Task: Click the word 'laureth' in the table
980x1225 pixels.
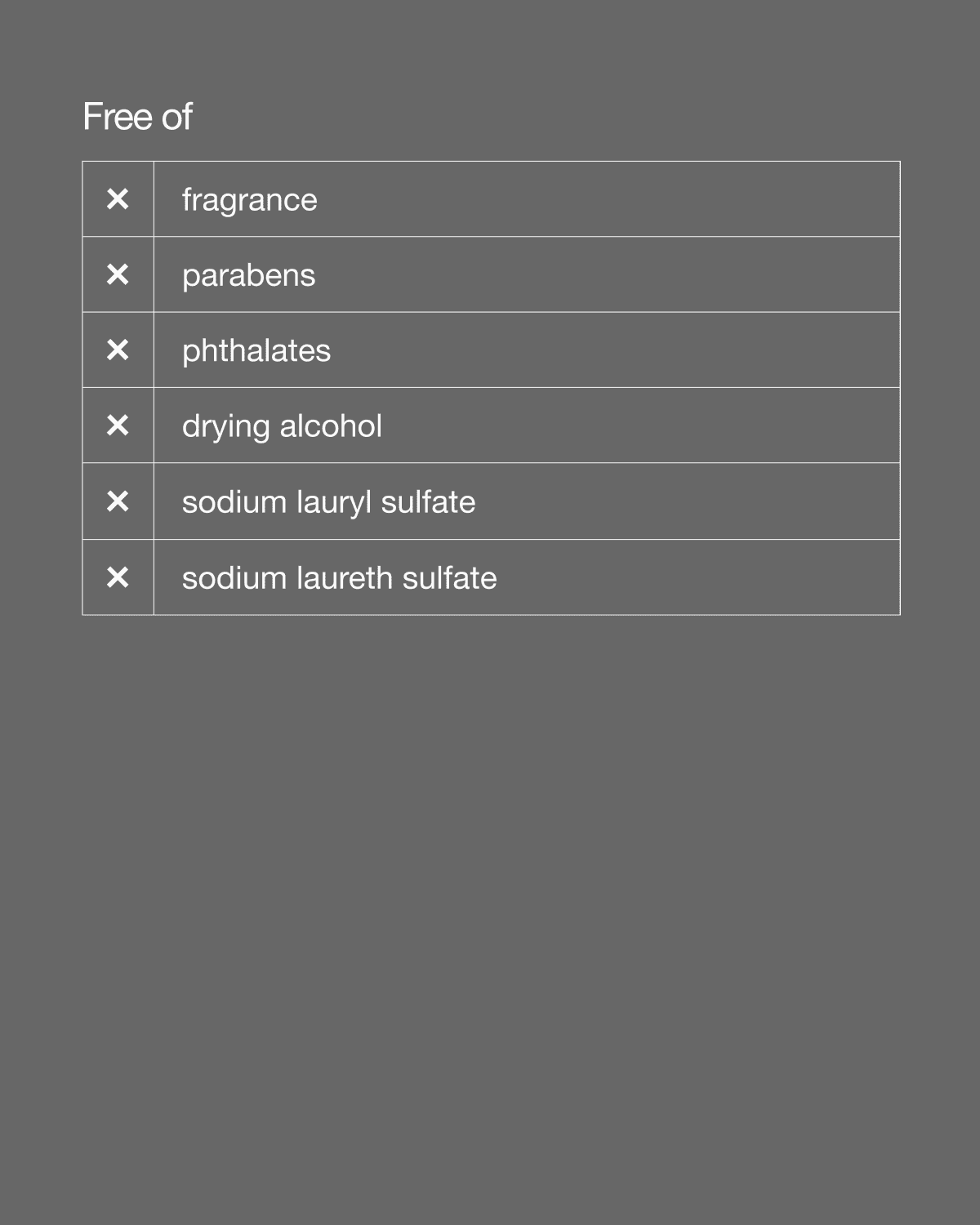Action: [344, 578]
